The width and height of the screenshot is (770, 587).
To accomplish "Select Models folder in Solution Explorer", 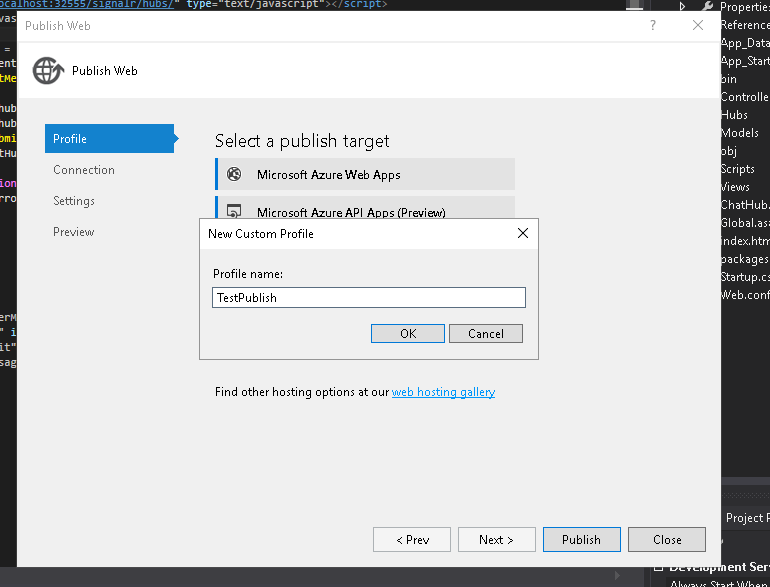I will 740,133.
